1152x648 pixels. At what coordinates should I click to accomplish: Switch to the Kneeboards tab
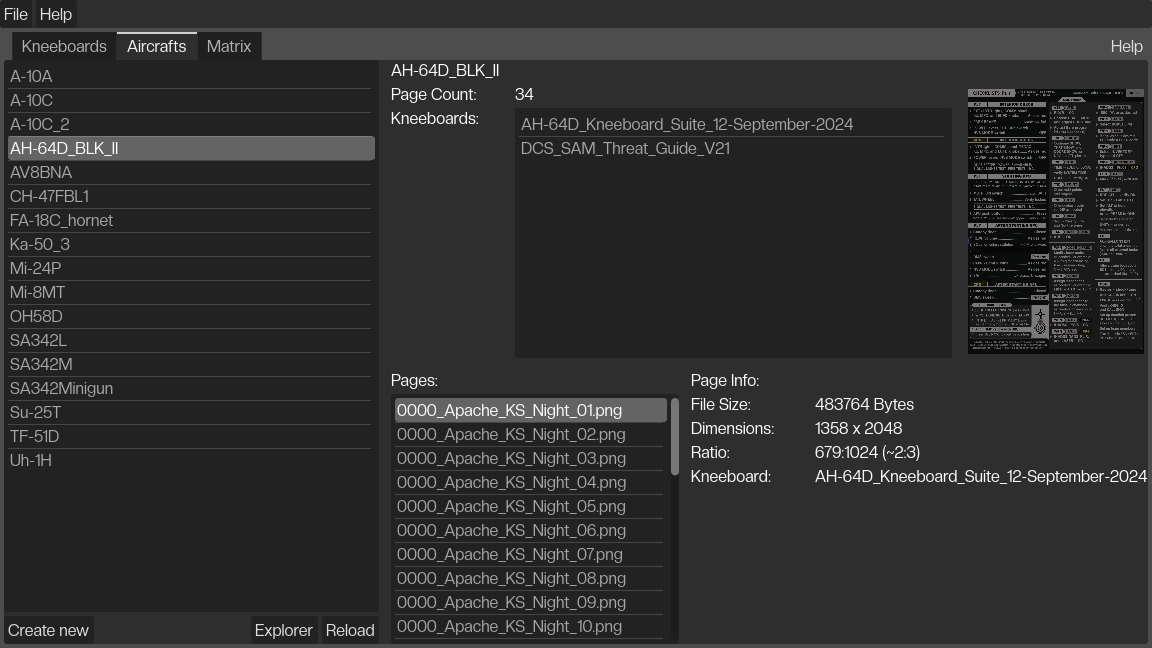coord(64,46)
